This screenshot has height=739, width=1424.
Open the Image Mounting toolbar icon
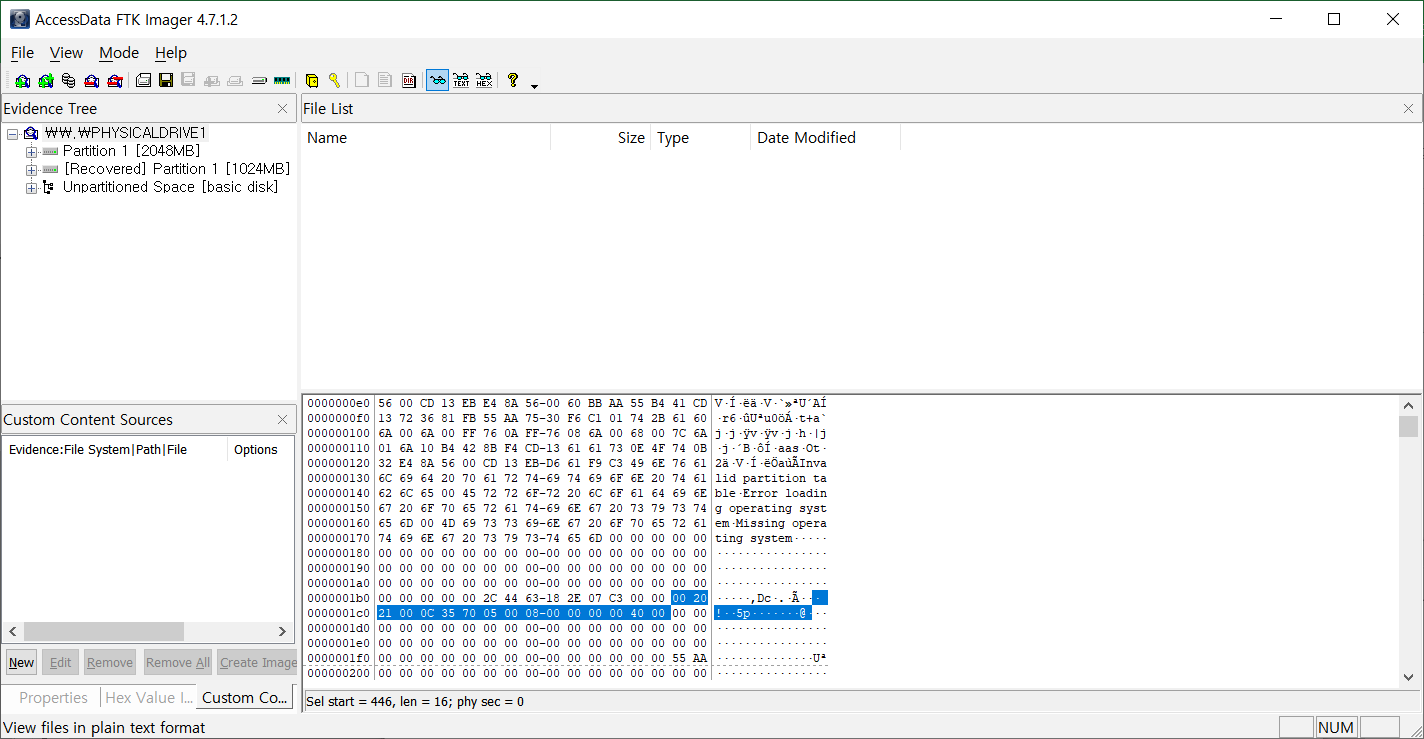coord(68,81)
